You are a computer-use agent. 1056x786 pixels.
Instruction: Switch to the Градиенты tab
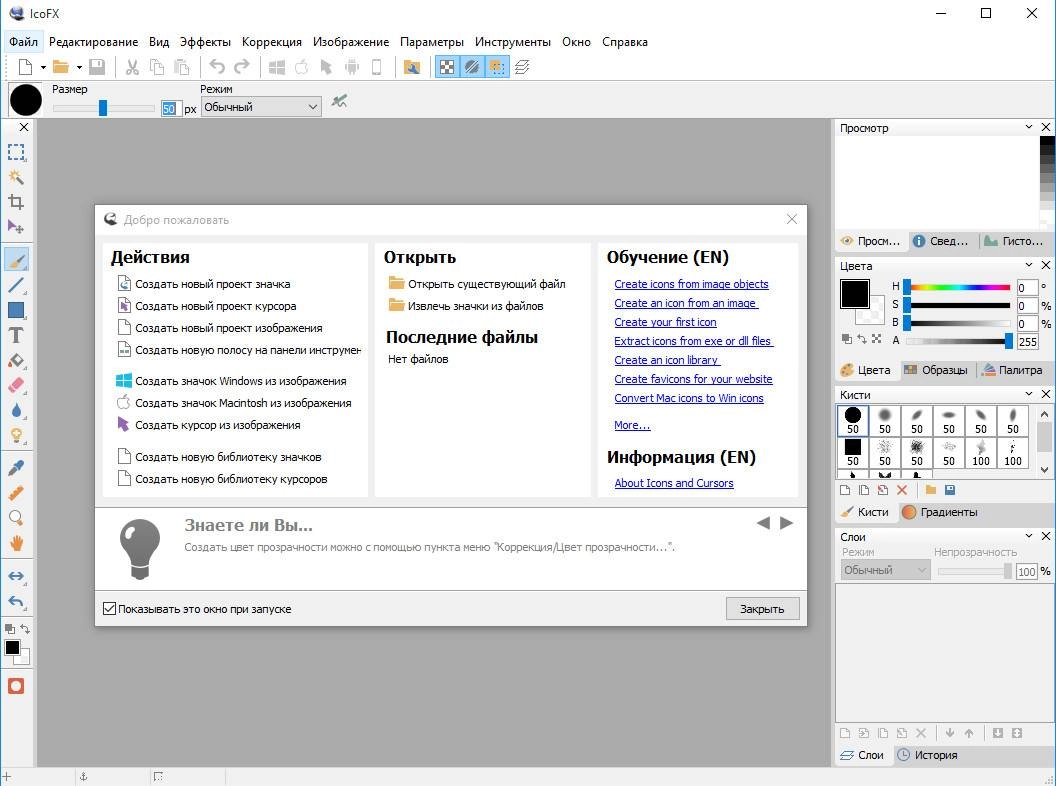click(940, 512)
